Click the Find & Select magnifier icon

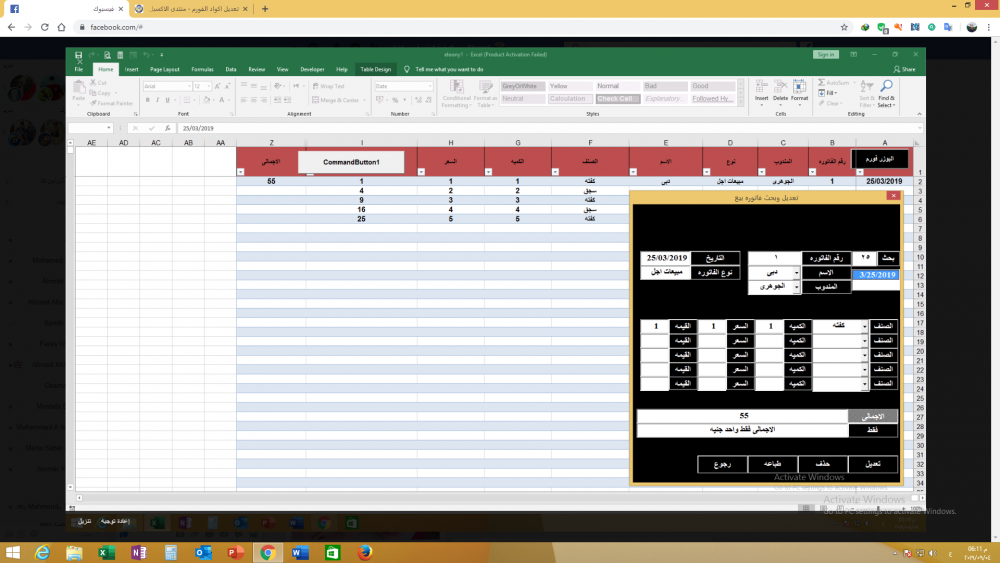[886, 86]
